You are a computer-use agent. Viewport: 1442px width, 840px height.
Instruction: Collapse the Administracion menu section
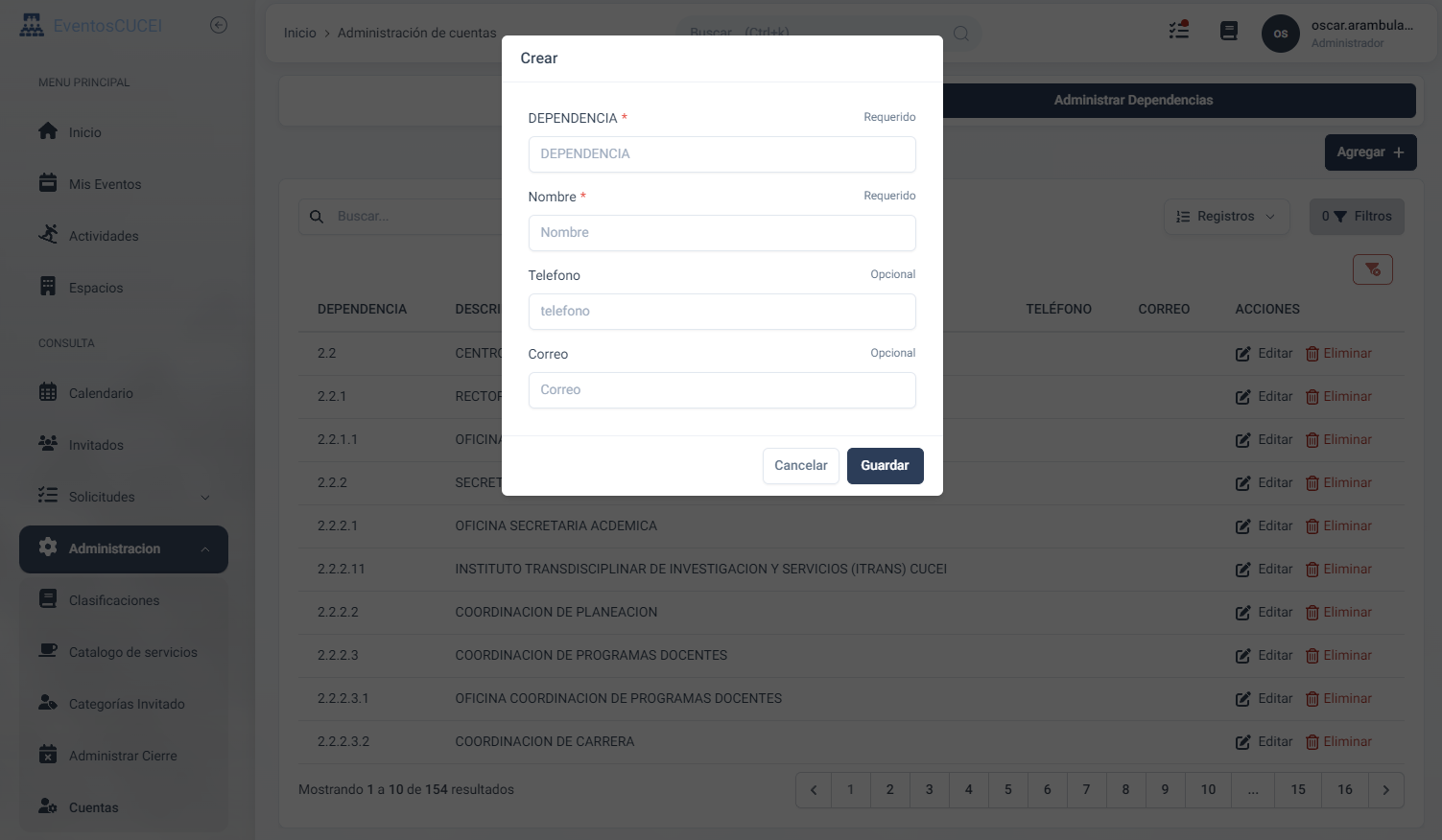pos(204,549)
